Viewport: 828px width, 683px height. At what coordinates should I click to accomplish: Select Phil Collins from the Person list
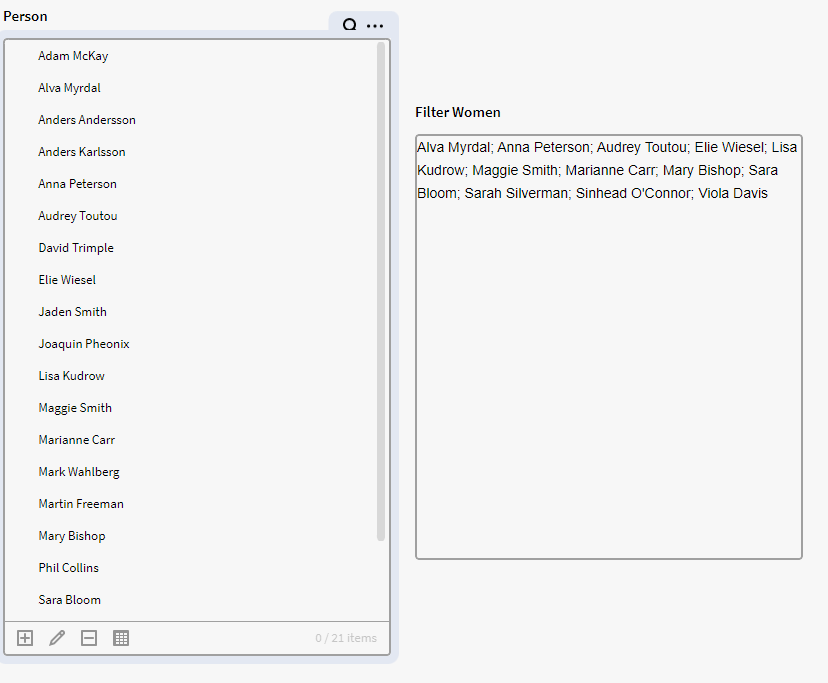coord(69,568)
